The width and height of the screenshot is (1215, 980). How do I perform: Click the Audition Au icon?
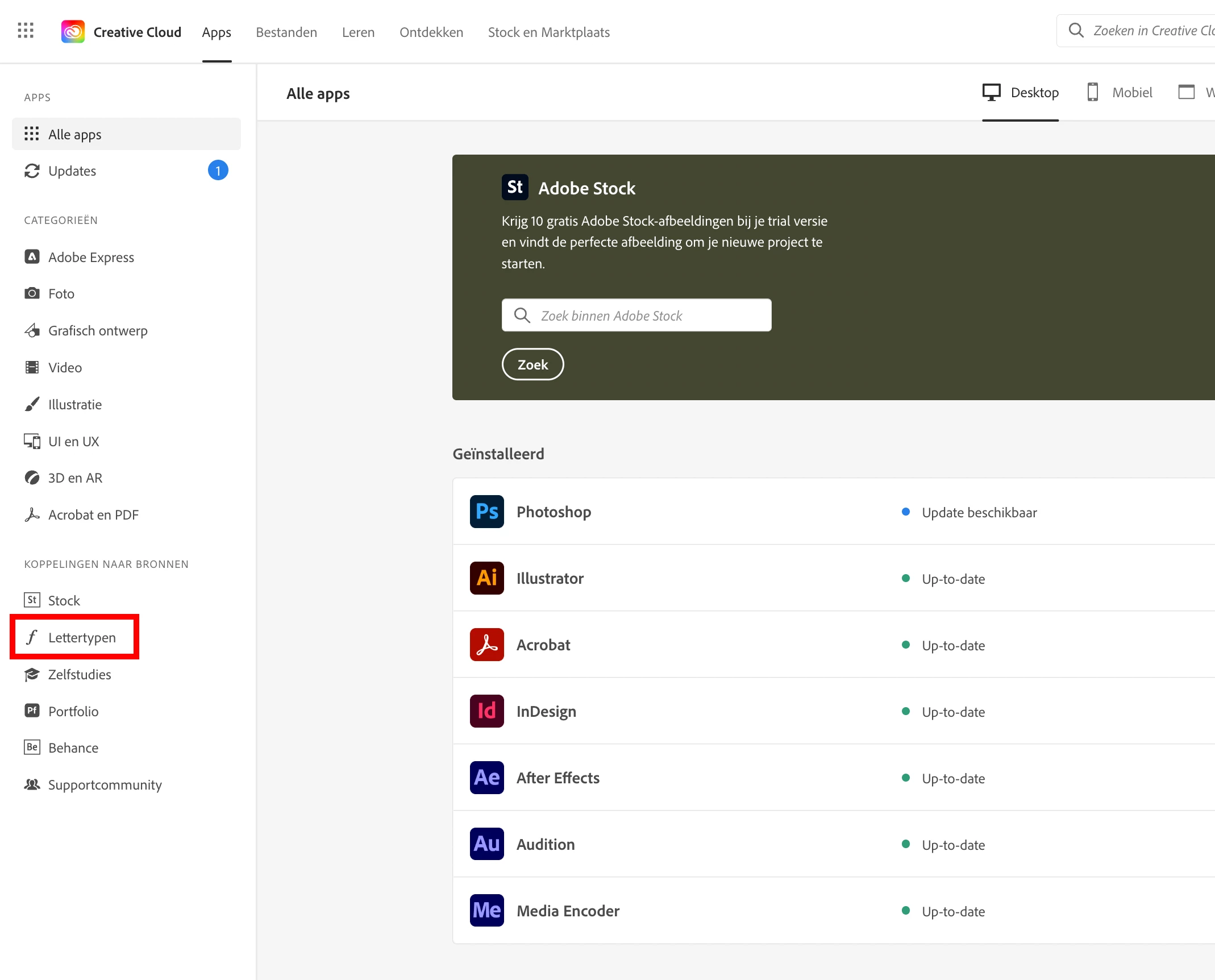click(486, 844)
